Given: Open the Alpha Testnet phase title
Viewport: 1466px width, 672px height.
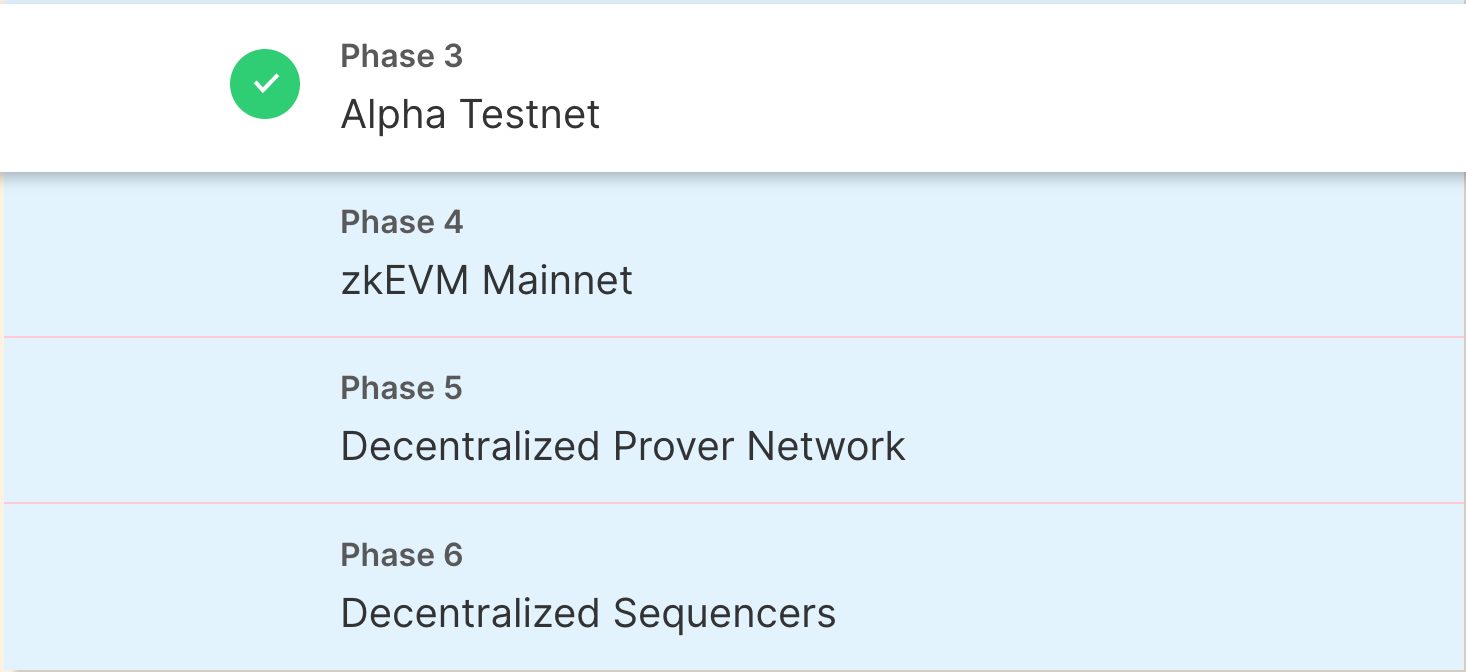Looking at the screenshot, I should coord(470,115).
